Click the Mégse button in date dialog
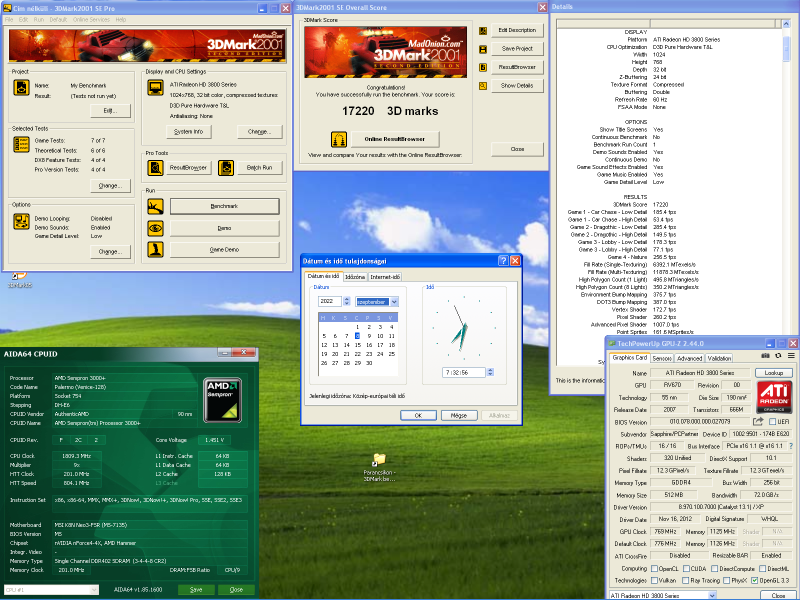800x600 pixels. tap(459, 415)
